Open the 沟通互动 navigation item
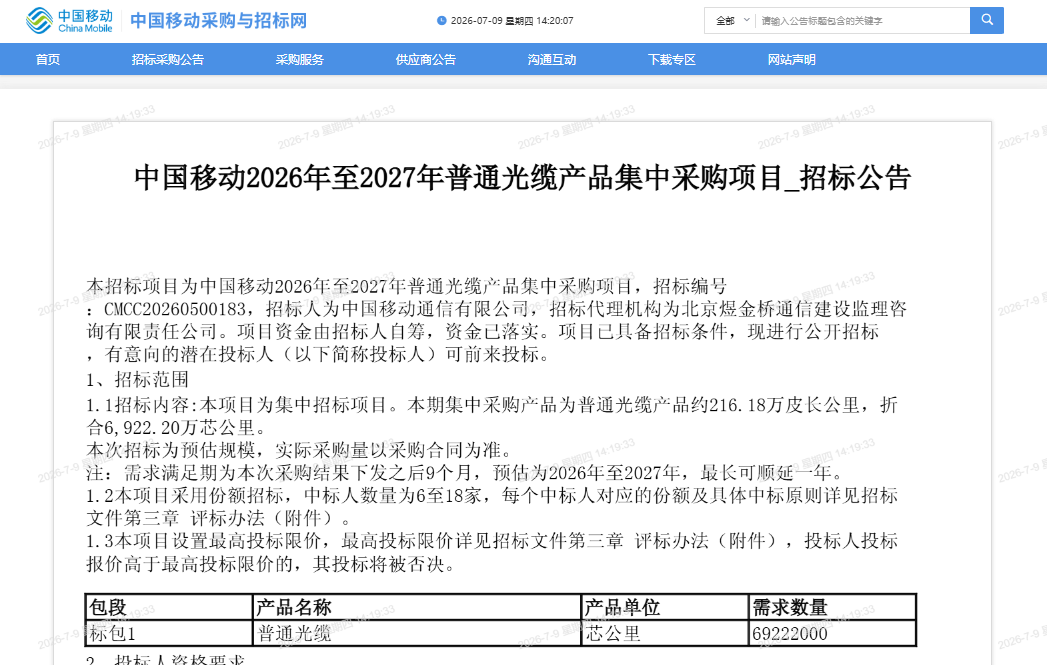 (552, 59)
